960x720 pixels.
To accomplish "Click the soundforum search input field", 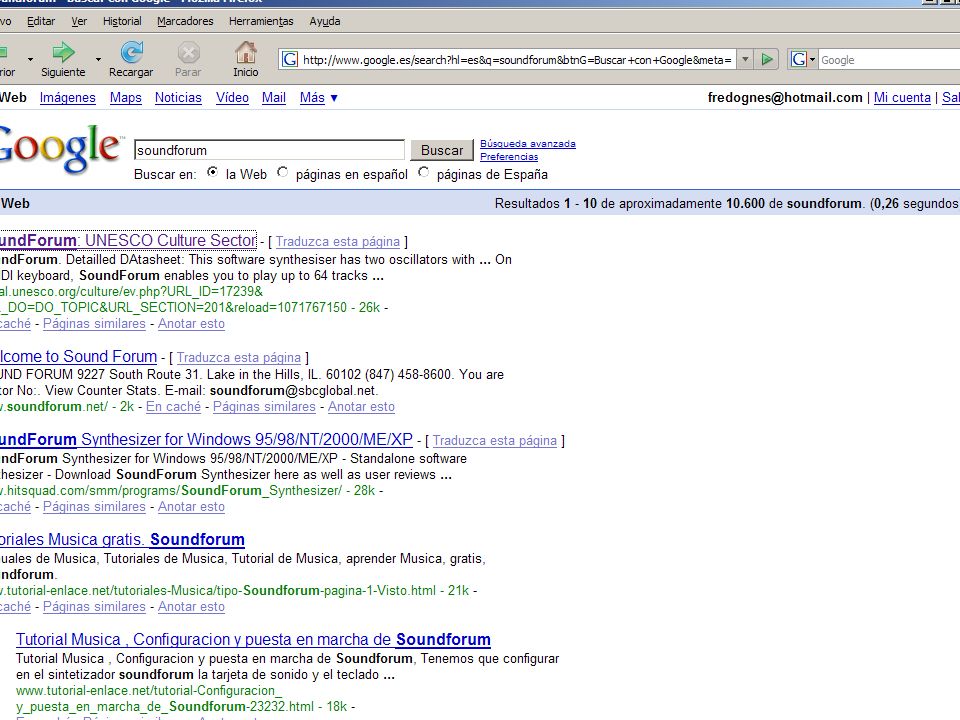I will click(x=269, y=150).
